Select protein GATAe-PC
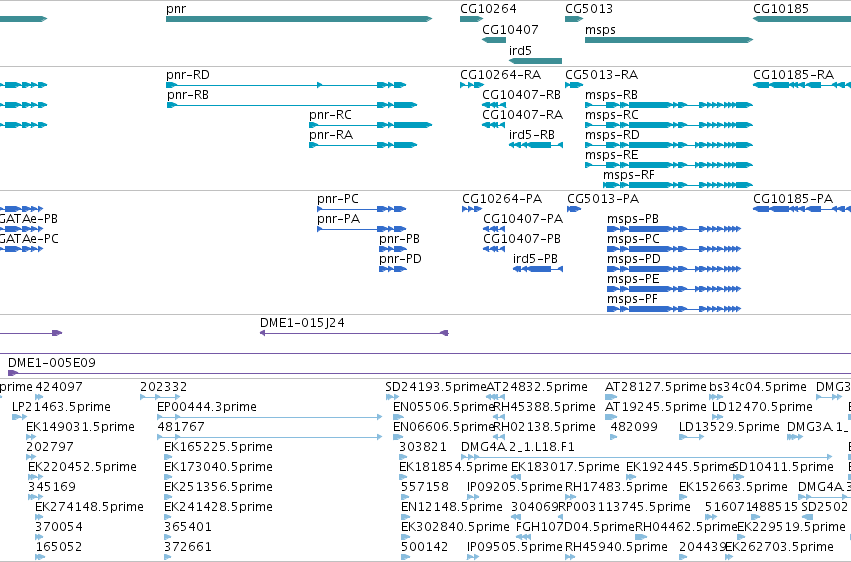Image resolution: width=851 pixels, height=562 pixels. 22,250
